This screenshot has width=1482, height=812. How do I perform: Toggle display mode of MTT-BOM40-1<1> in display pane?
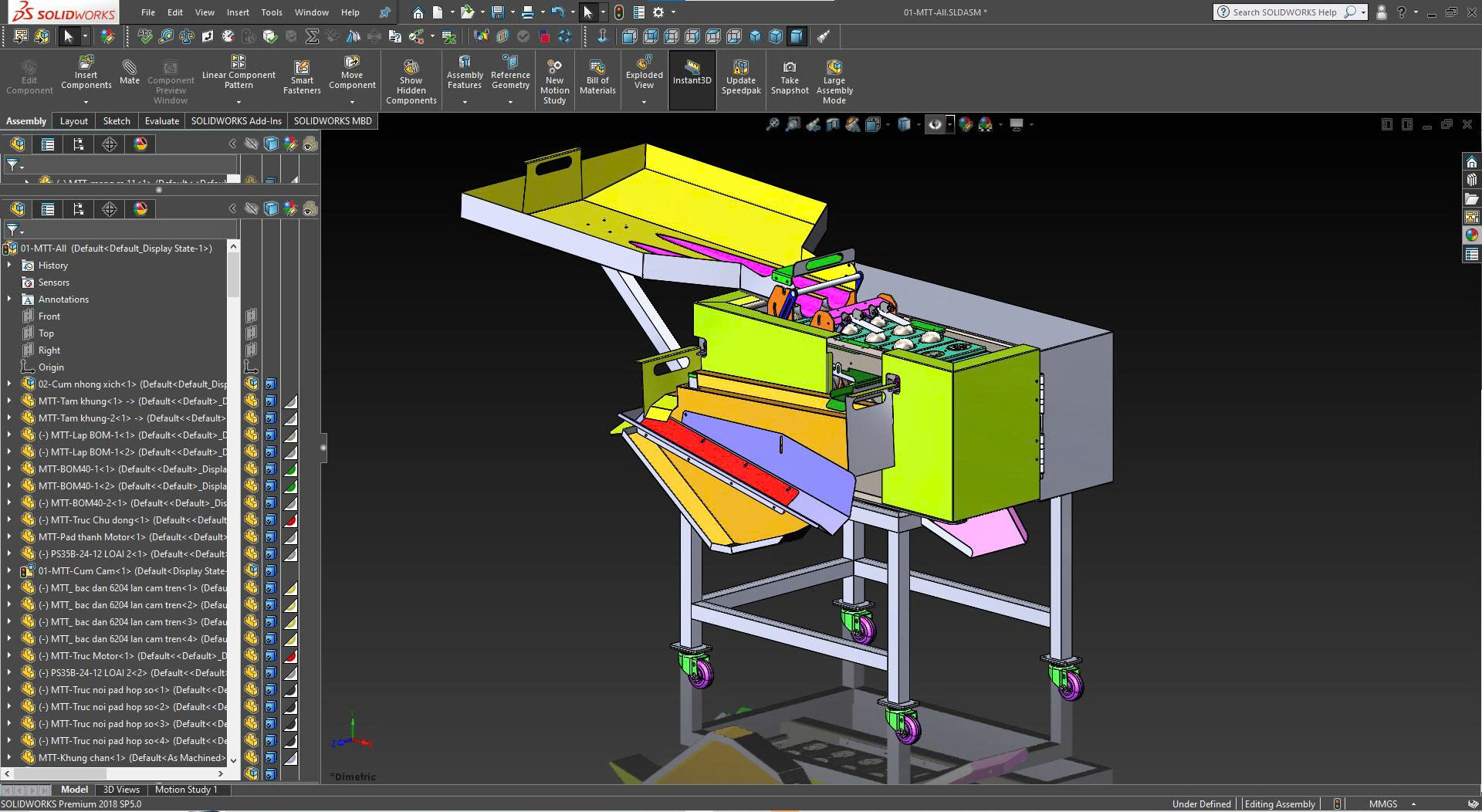coord(271,469)
